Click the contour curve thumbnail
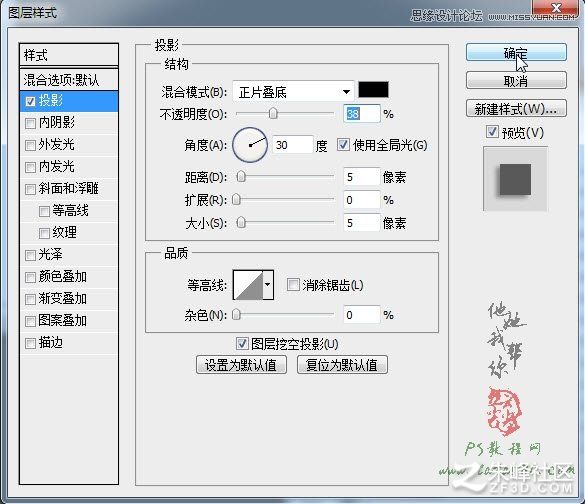585x504 pixels. tap(248, 285)
